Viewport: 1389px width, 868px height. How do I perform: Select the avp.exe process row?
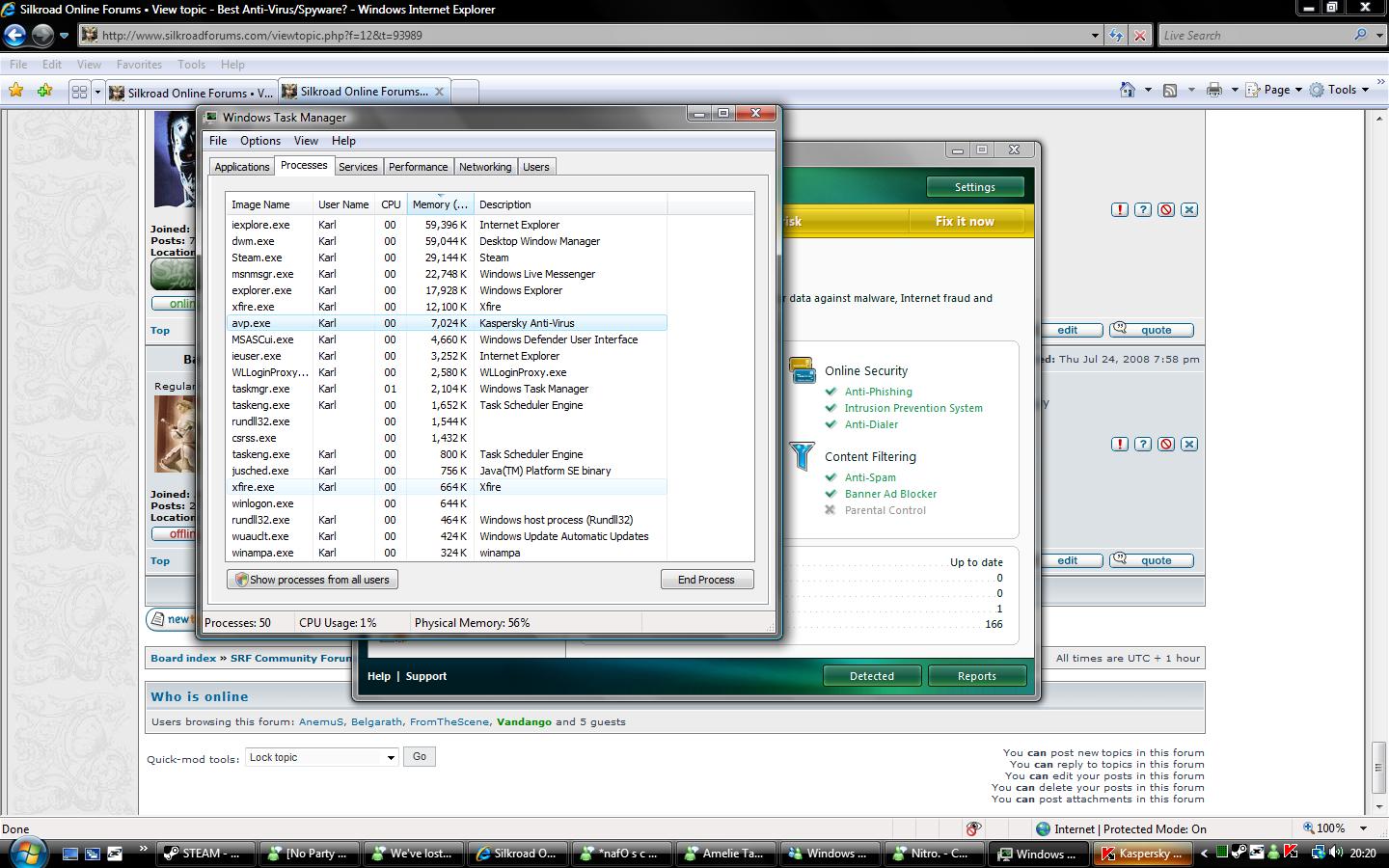[x=447, y=323]
